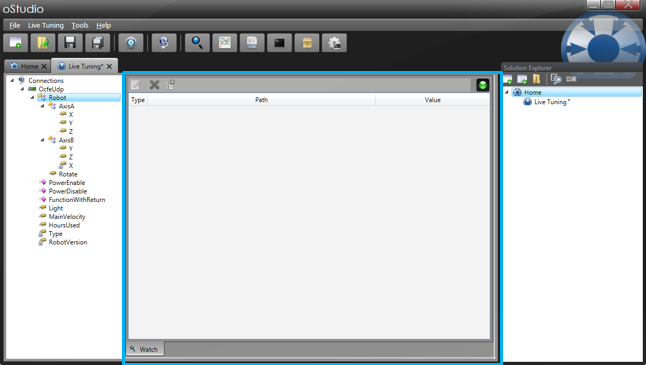Open the Live Tuning menu
This screenshot has width=646, height=365.
tap(46, 25)
